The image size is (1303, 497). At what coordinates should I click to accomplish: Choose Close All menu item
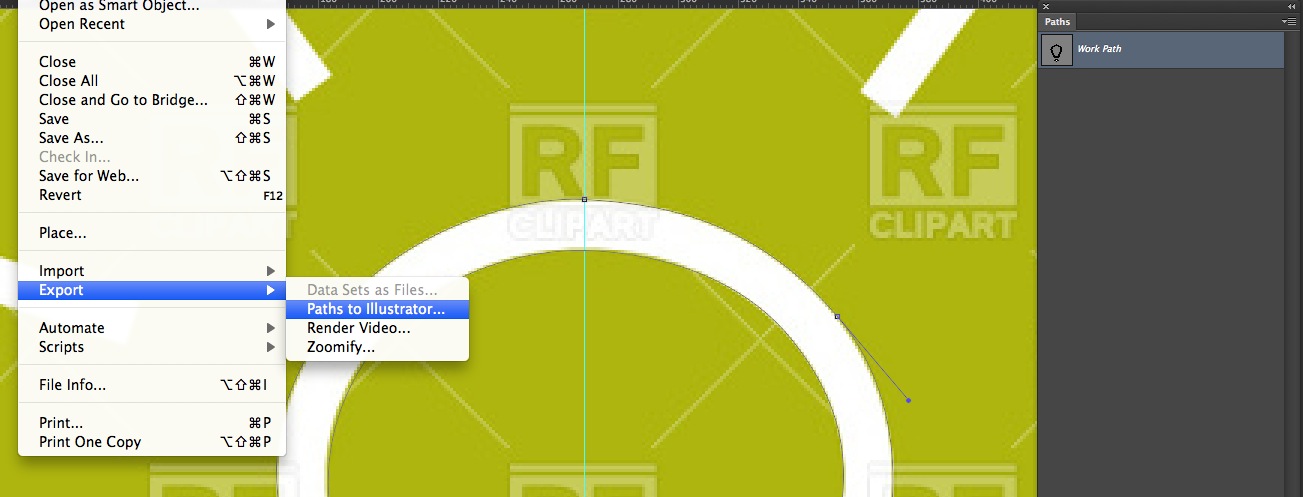coord(152,81)
